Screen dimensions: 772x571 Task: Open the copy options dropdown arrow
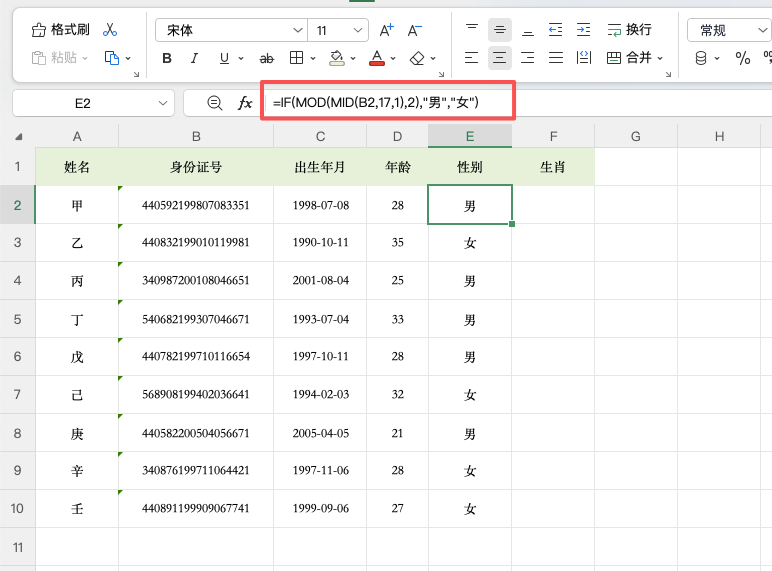(x=128, y=59)
